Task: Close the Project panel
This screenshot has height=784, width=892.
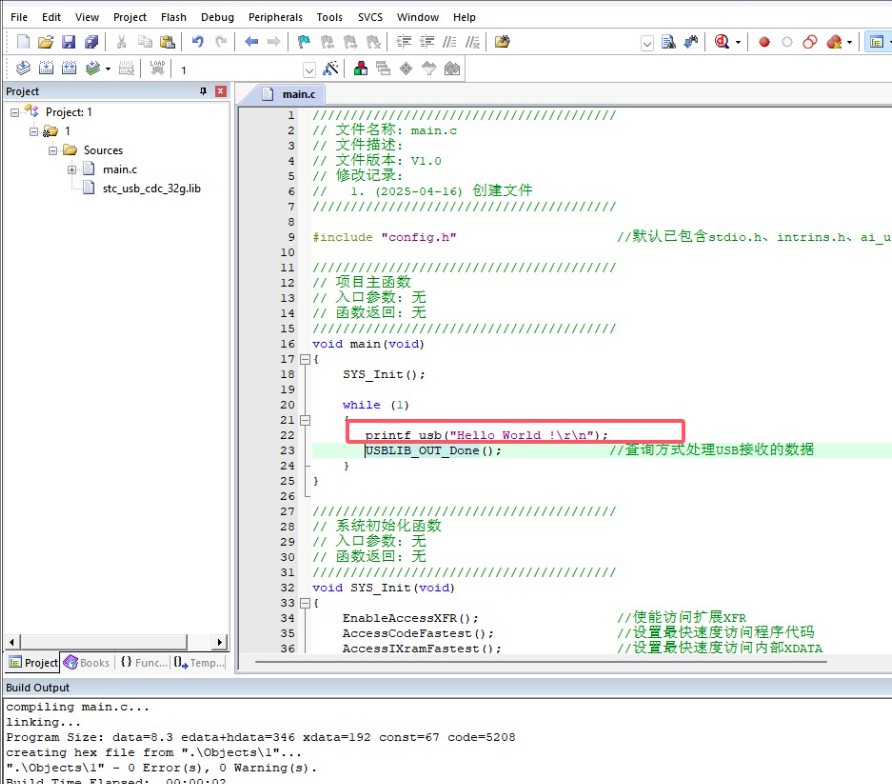Action: coord(221,91)
